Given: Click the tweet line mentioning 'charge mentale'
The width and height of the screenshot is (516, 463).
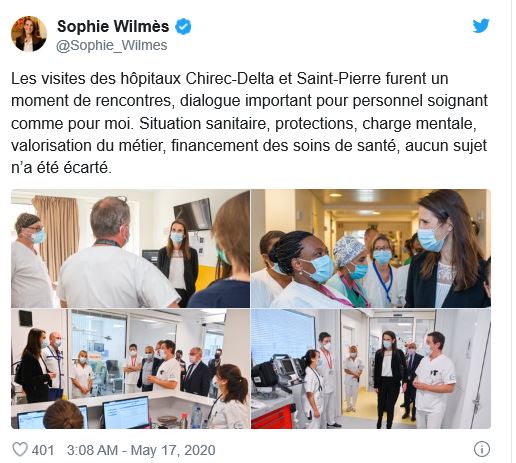Looking at the screenshot, I should tap(244, 123).
